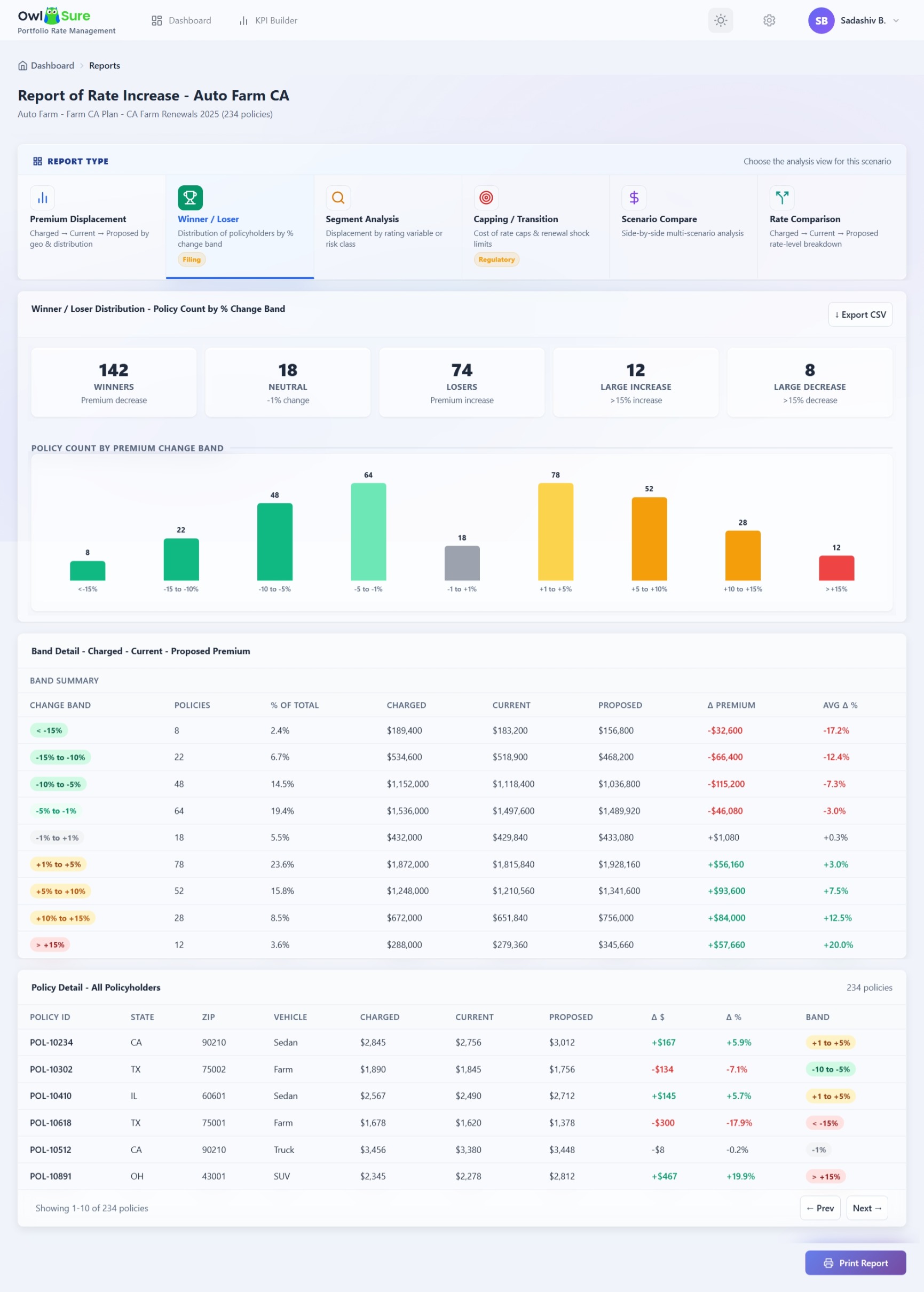
Task: Click the red >+15% bar
Action: click(x=836, y=568)
